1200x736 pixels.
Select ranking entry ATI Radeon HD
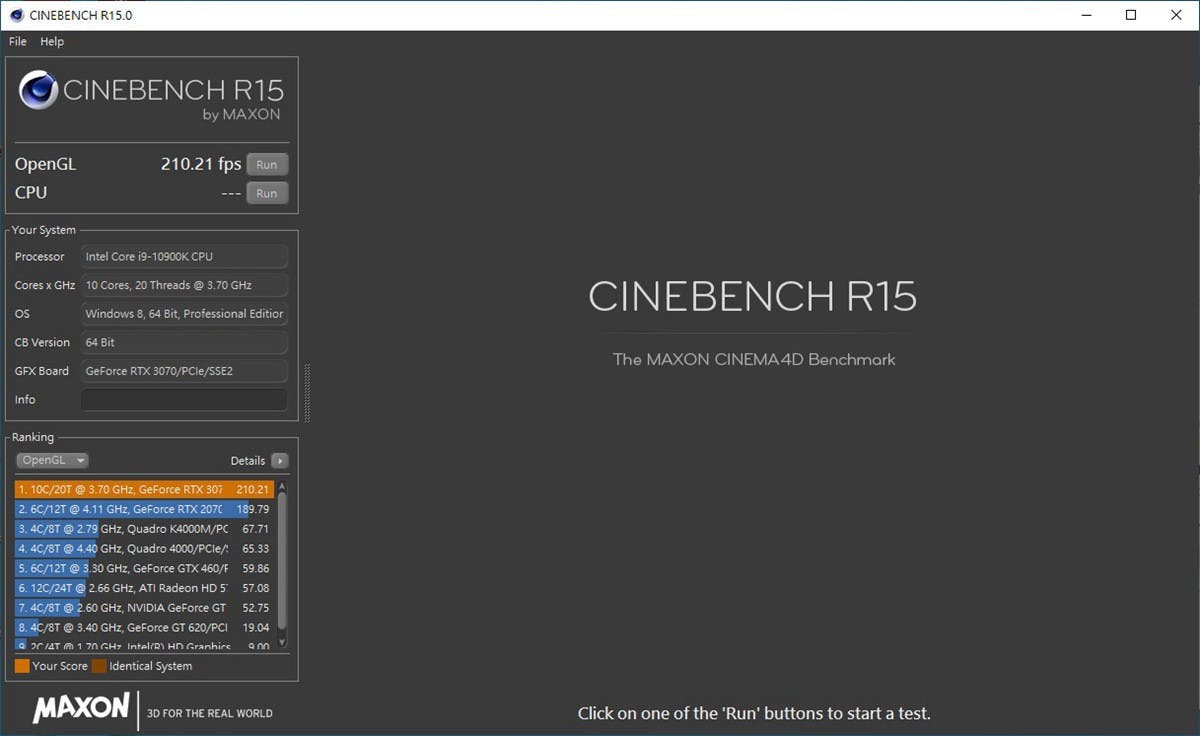(144, 588)
